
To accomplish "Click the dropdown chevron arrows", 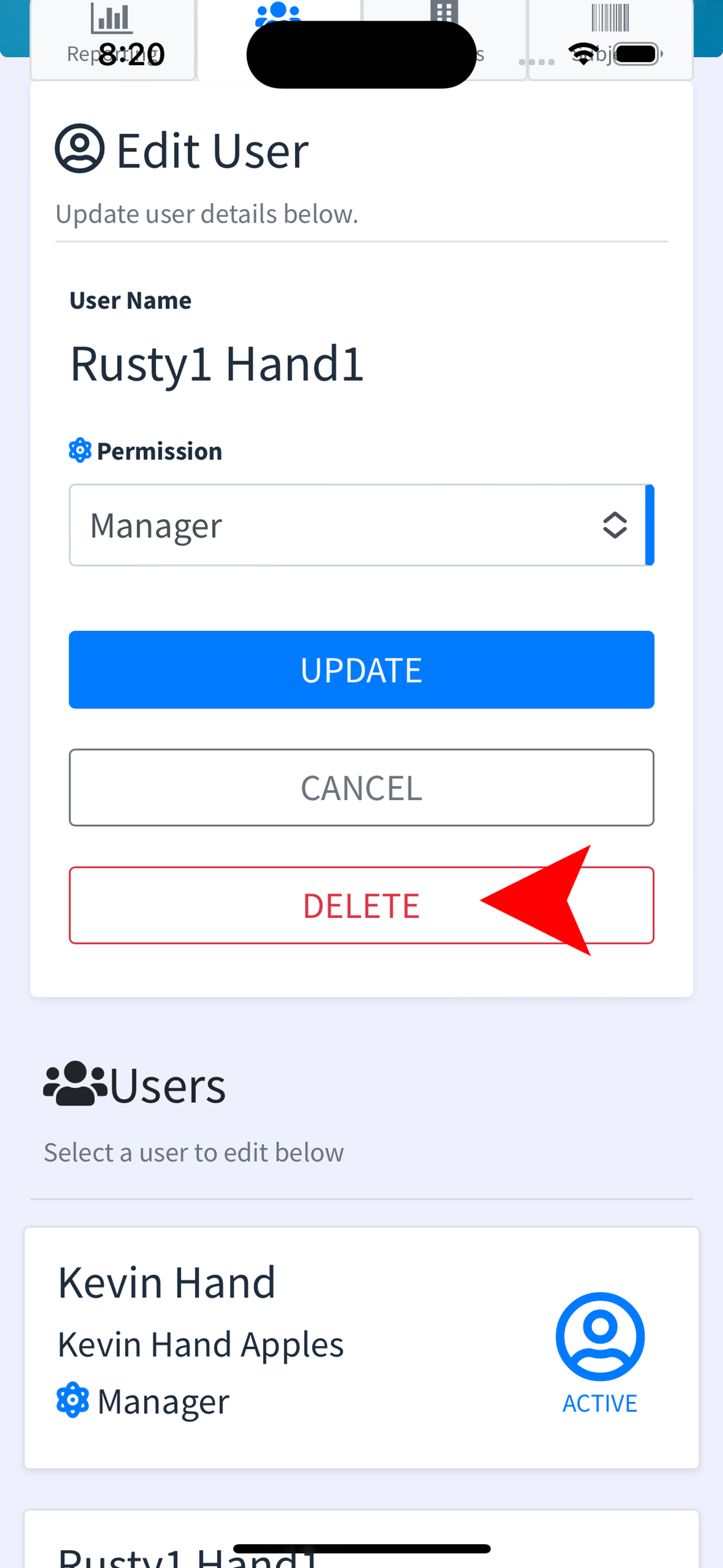I will (x=615, y=525).
